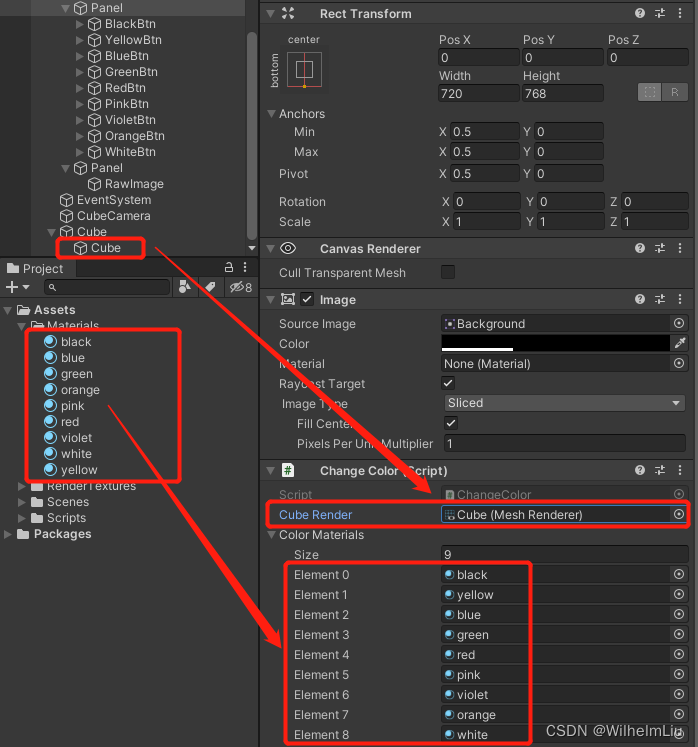698x747 pixels.
Task: Toggle Raycast Target checkbox
Action: 448,383
